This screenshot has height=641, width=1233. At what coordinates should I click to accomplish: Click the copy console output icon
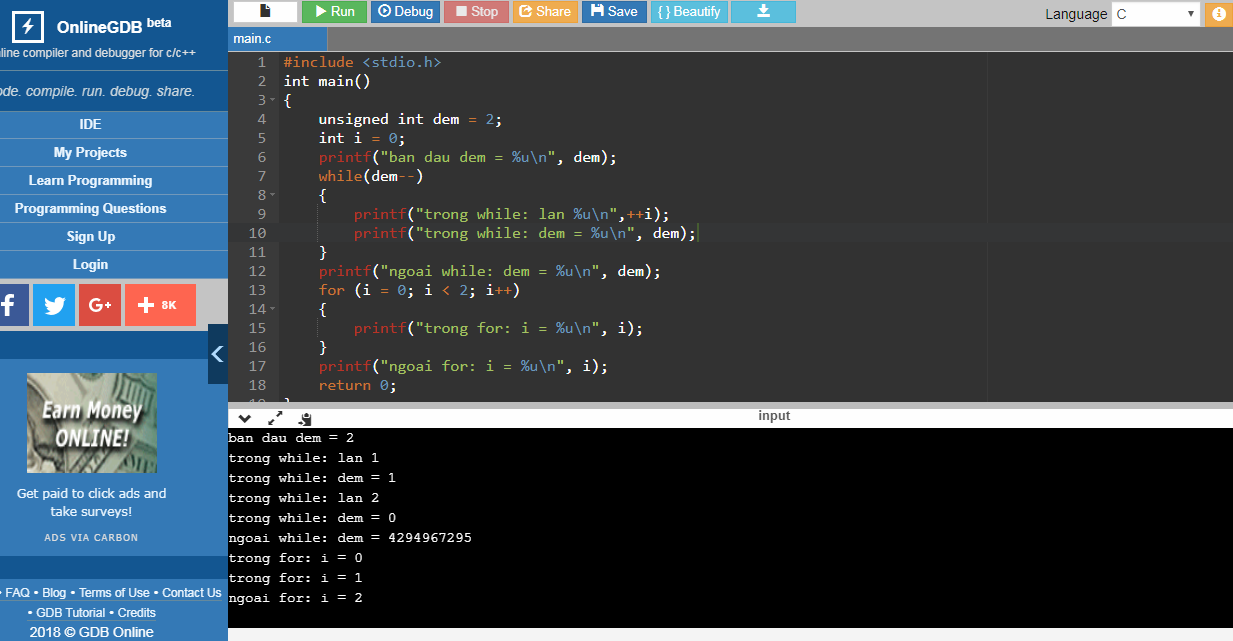(305, 418)
